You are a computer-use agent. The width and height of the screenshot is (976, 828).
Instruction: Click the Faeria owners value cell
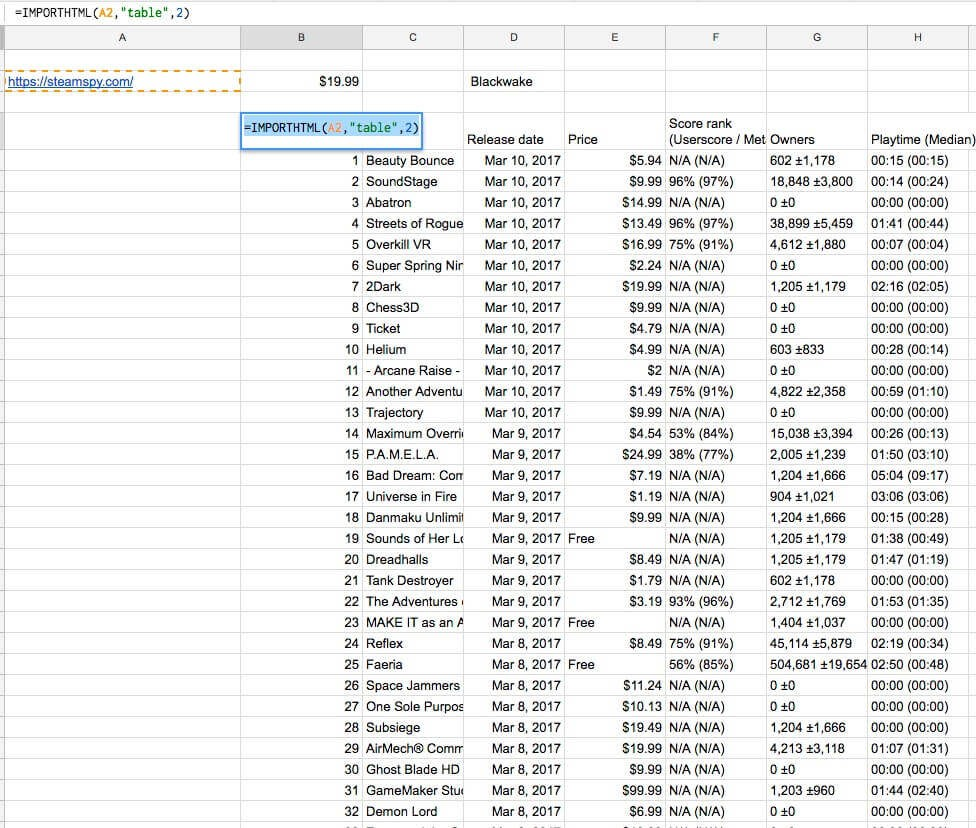tap(817, 664)
